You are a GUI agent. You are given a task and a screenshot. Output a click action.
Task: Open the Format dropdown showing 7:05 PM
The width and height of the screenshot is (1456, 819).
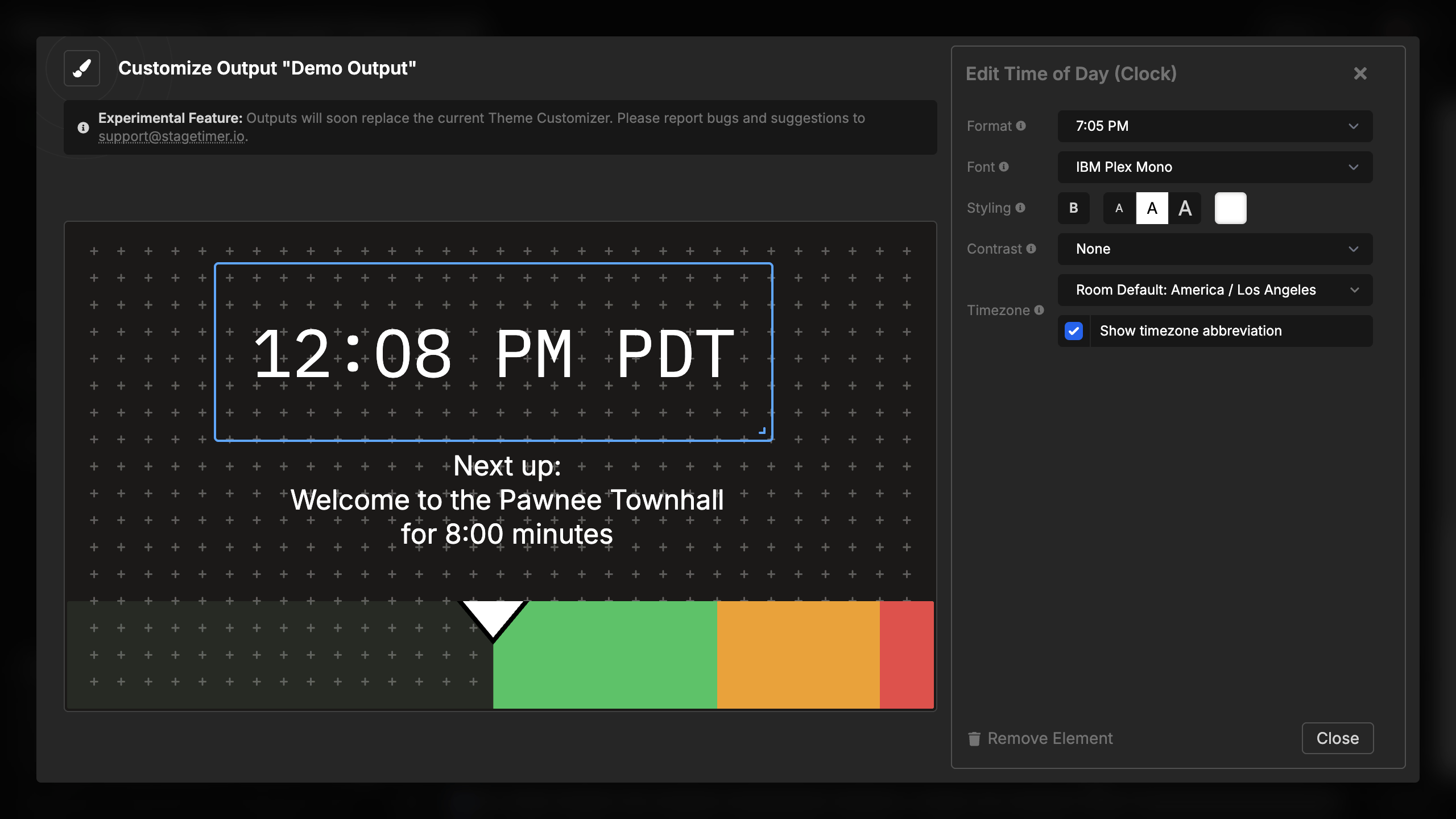(1214, 126)
